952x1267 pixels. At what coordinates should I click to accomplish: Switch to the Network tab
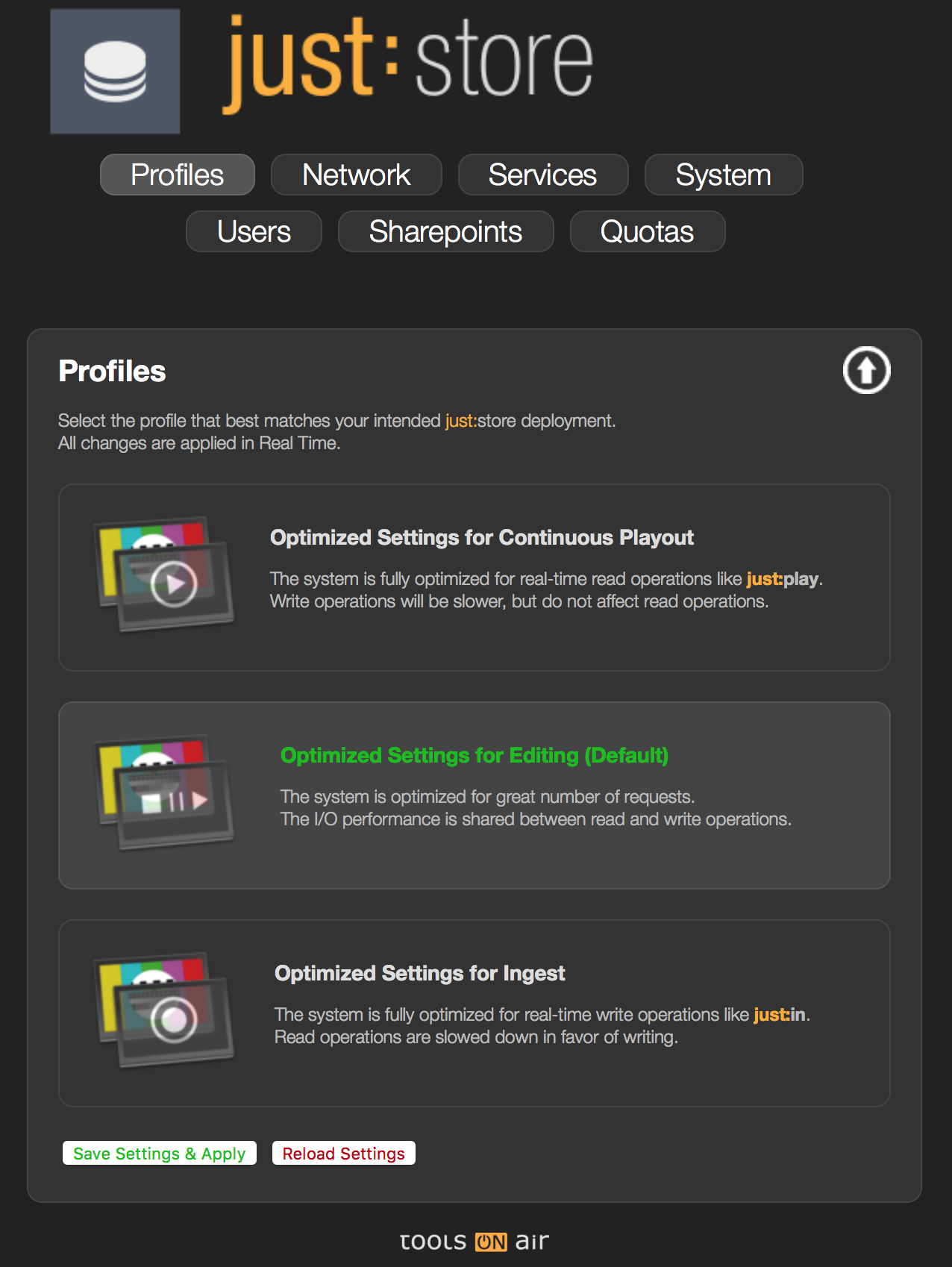point(357,175)
